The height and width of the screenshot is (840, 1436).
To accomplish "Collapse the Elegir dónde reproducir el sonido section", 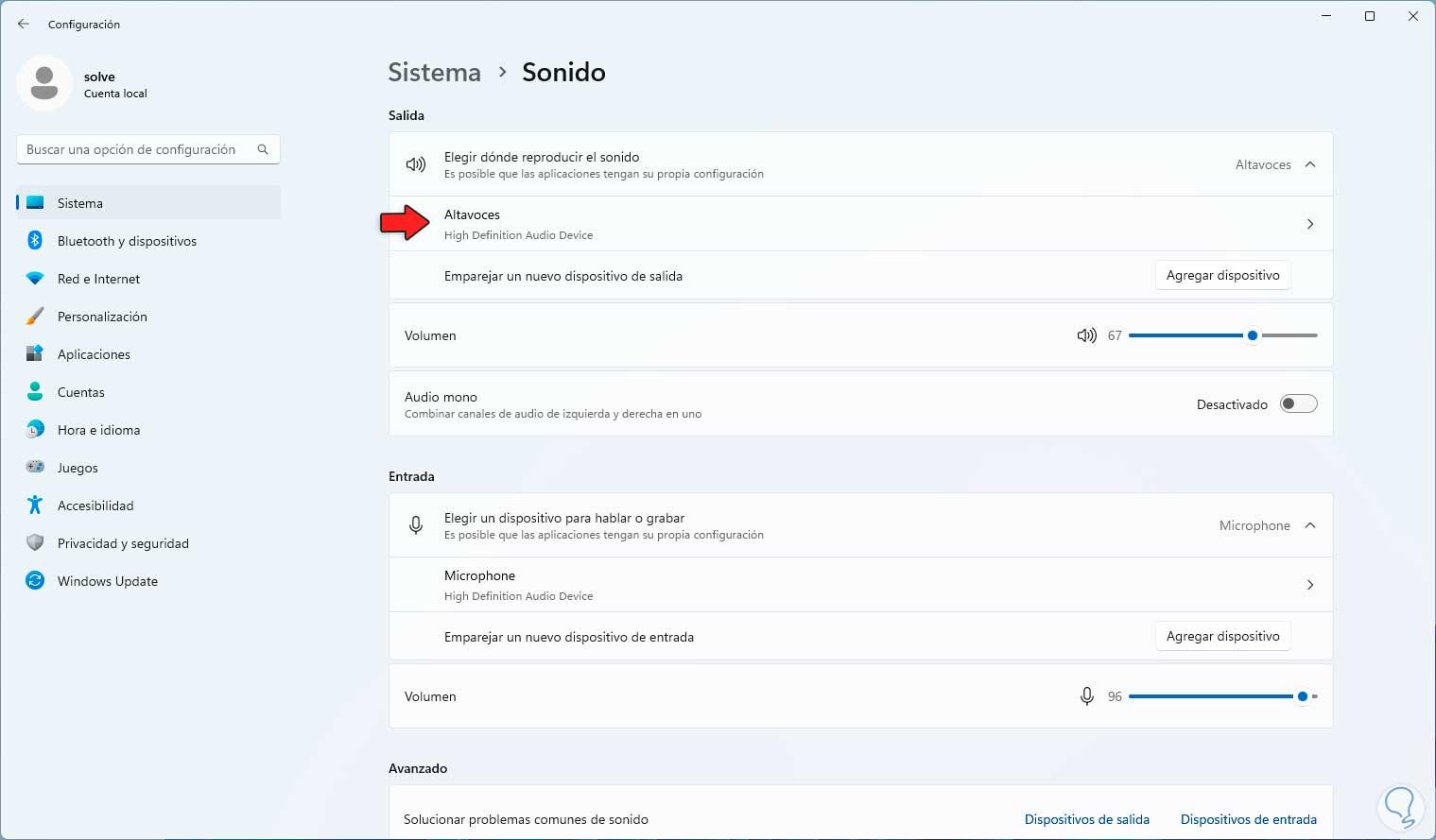I will click(1310, 163).
